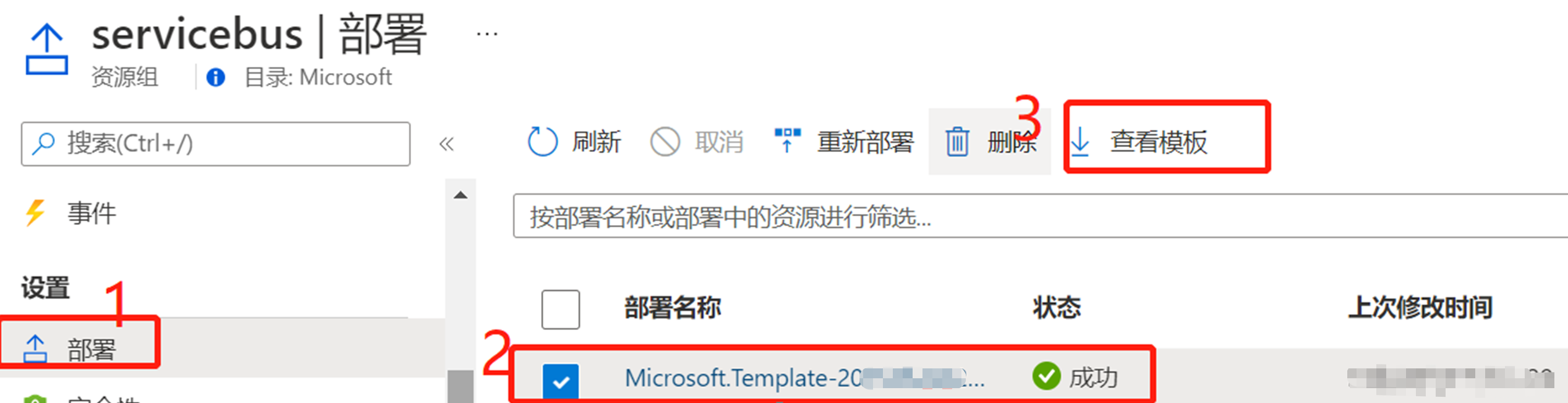Open the ellipsis more options menu

(x=487, y=35)
